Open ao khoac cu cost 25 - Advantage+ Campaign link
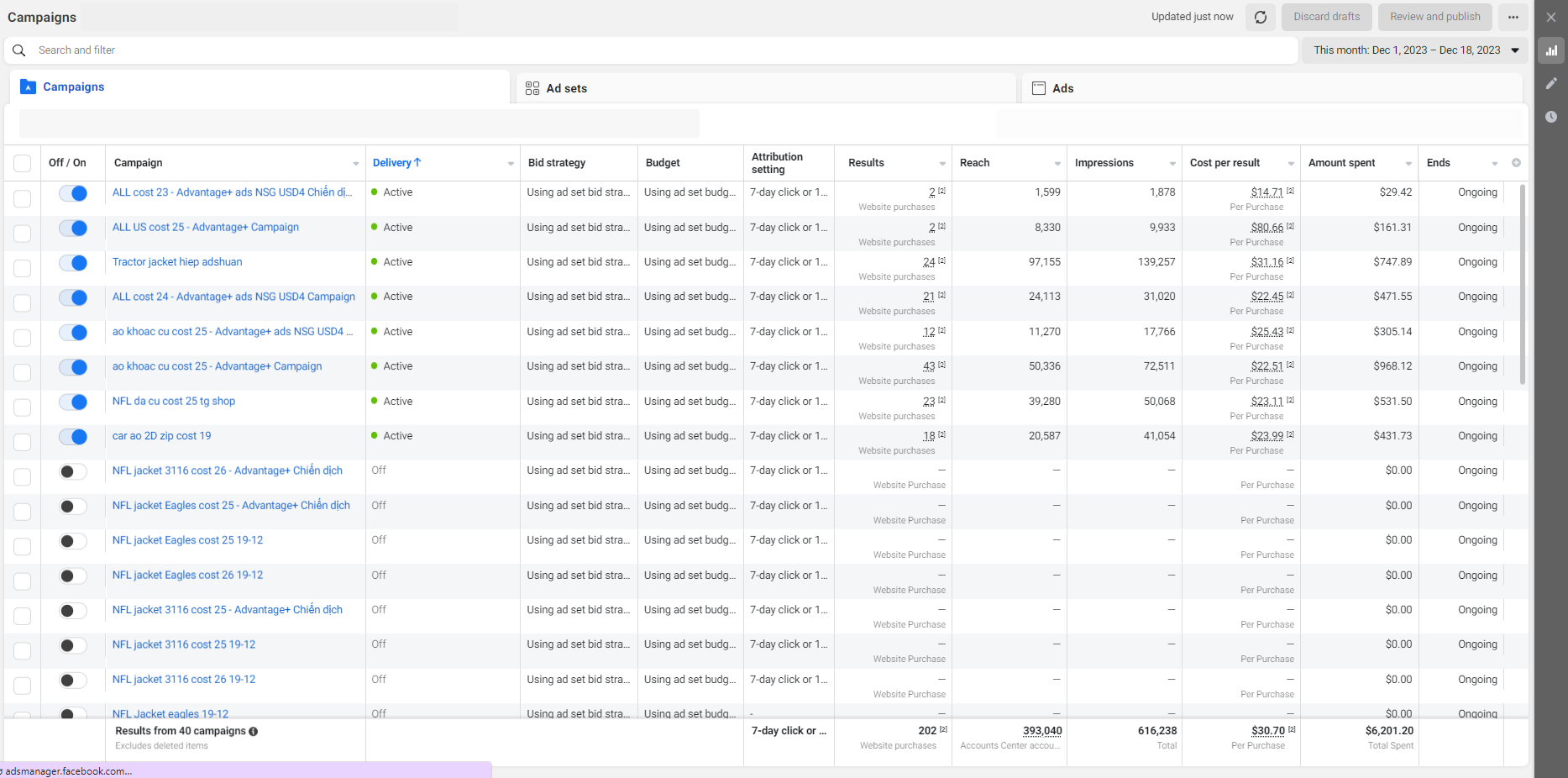 tap(217, 366)
